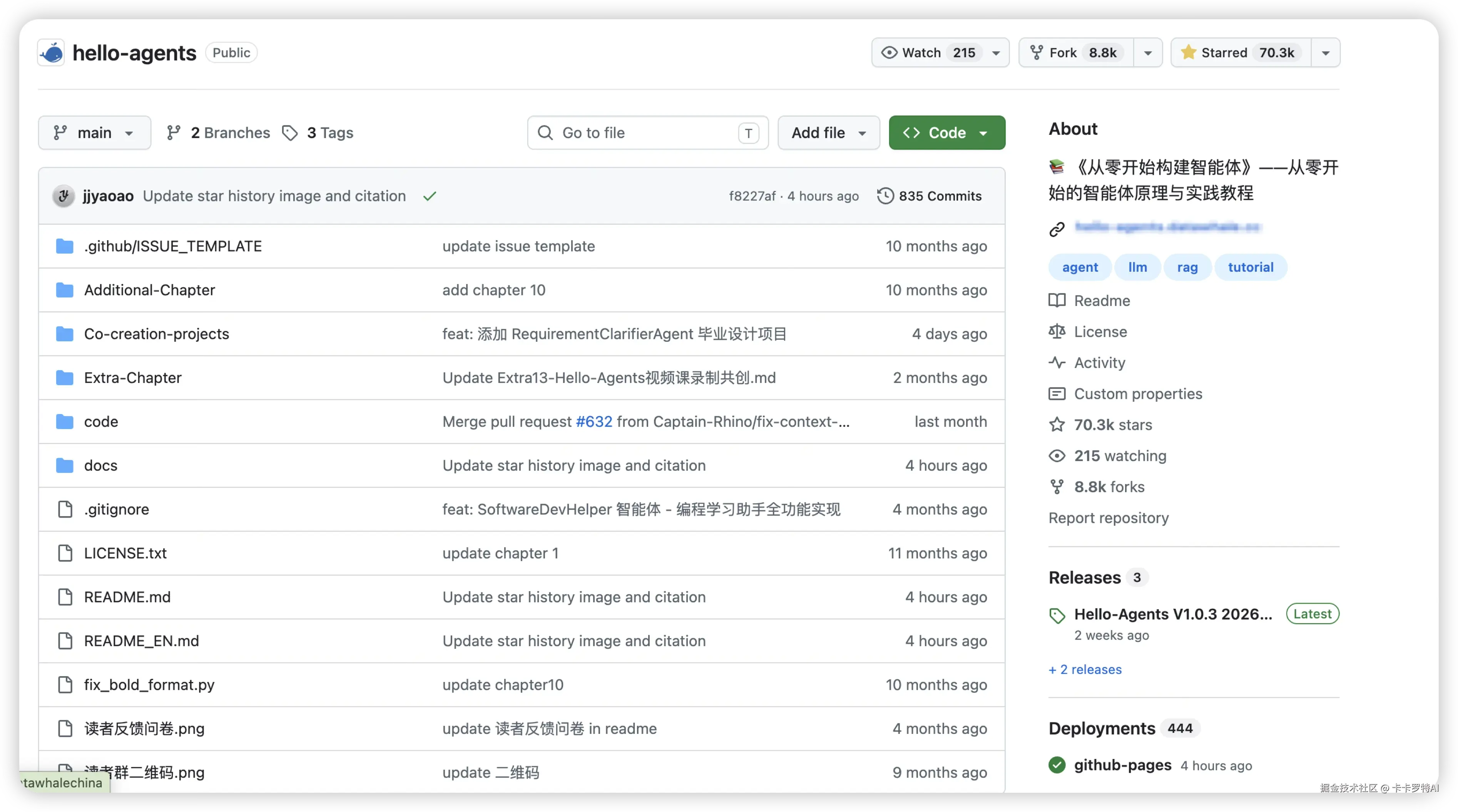
Task: Click the 'update issue template' commit message
Action: pyautogui.click(x=518, y=246)
